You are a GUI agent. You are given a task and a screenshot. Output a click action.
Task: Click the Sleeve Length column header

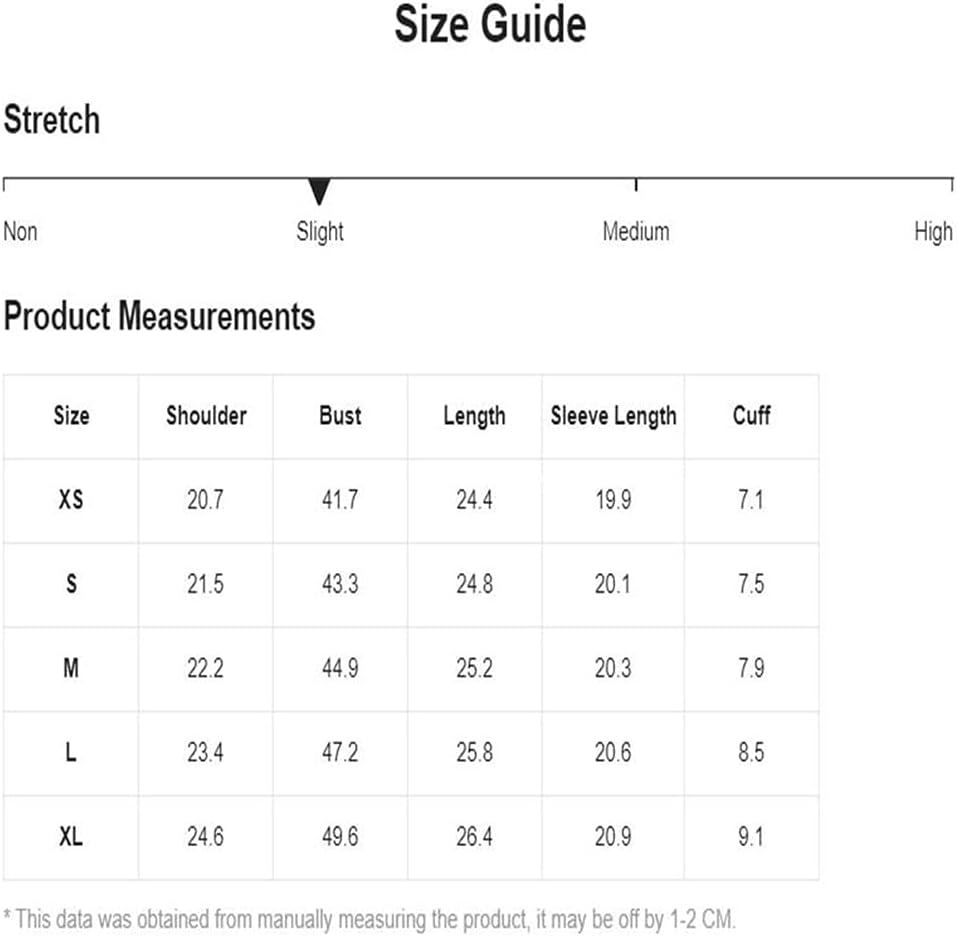613,416
